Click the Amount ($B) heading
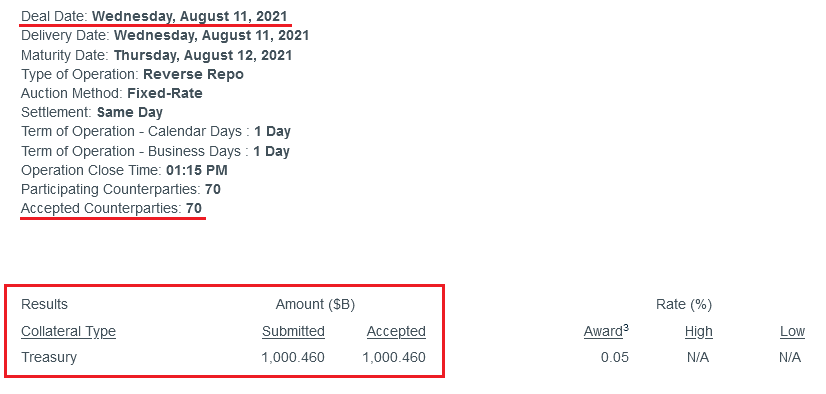The width and height of the screenshot is (826, 394). click(315, 304)
